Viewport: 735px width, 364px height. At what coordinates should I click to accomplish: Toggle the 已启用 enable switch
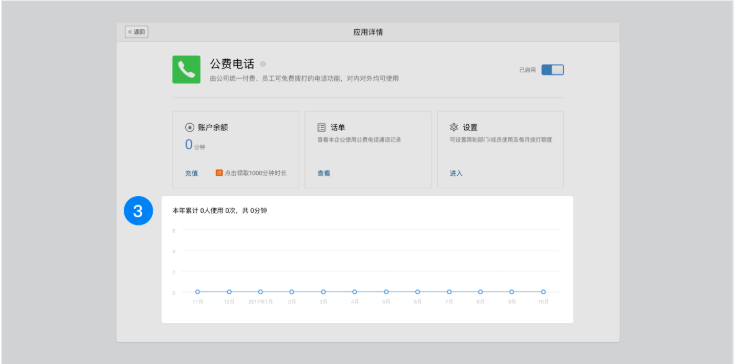tap(553, 70)
